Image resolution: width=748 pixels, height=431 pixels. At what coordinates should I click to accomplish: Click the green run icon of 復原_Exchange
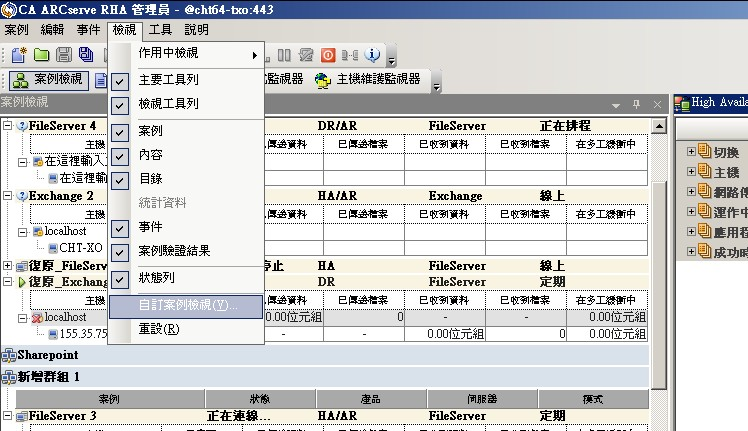tap(21, 282)
